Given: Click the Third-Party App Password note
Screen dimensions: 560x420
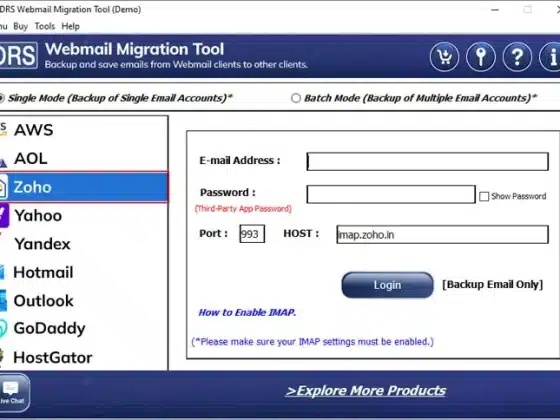Looking at the screenshot, I should tap(243, 209).
